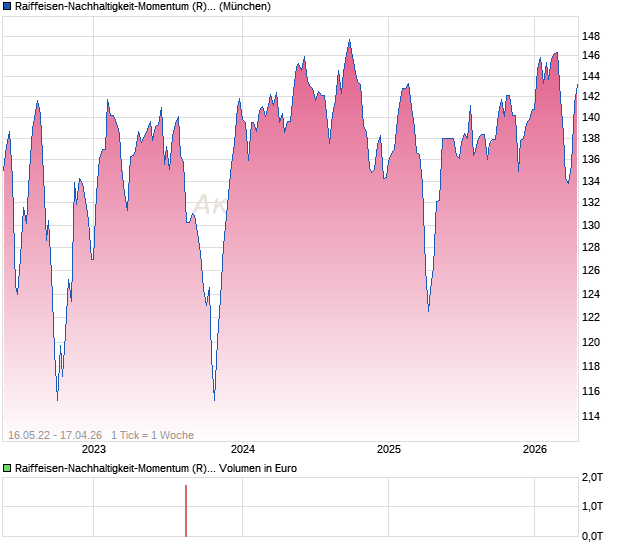This screenshot has width=620, height=546.
Task: Click the 0,0T volume axis label
Action: click(x=592, y=536)
